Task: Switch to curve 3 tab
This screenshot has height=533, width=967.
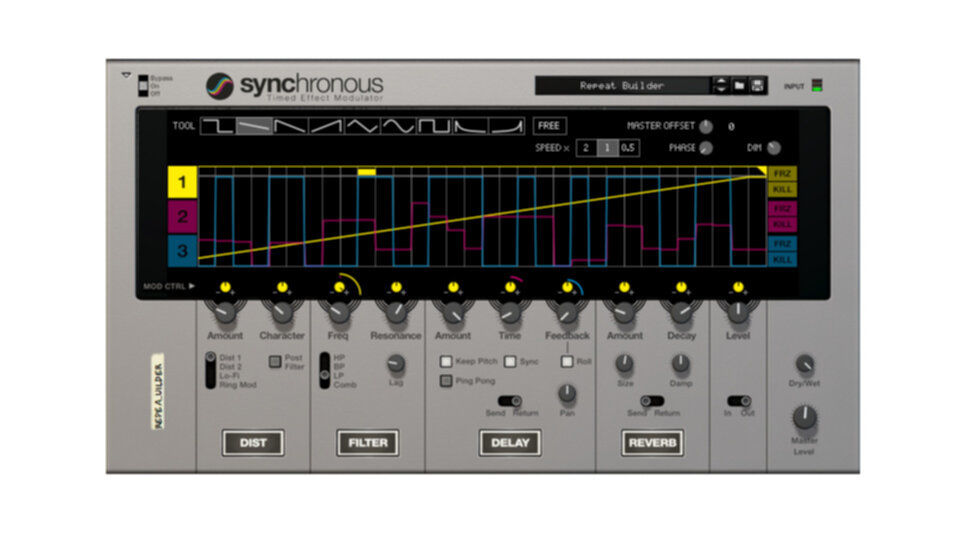Action: click(182, 250)
